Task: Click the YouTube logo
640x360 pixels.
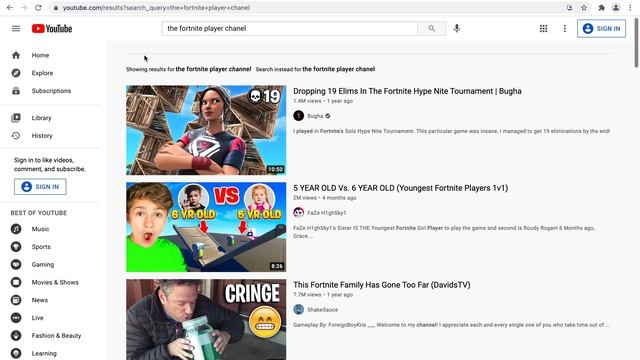Action: (52, 29)
